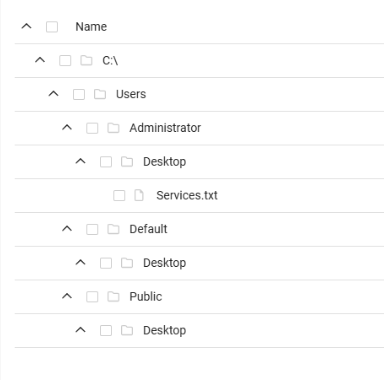384x380 pixels.
Task: Collapse the Public folder chevron
Action: (67, 296)
